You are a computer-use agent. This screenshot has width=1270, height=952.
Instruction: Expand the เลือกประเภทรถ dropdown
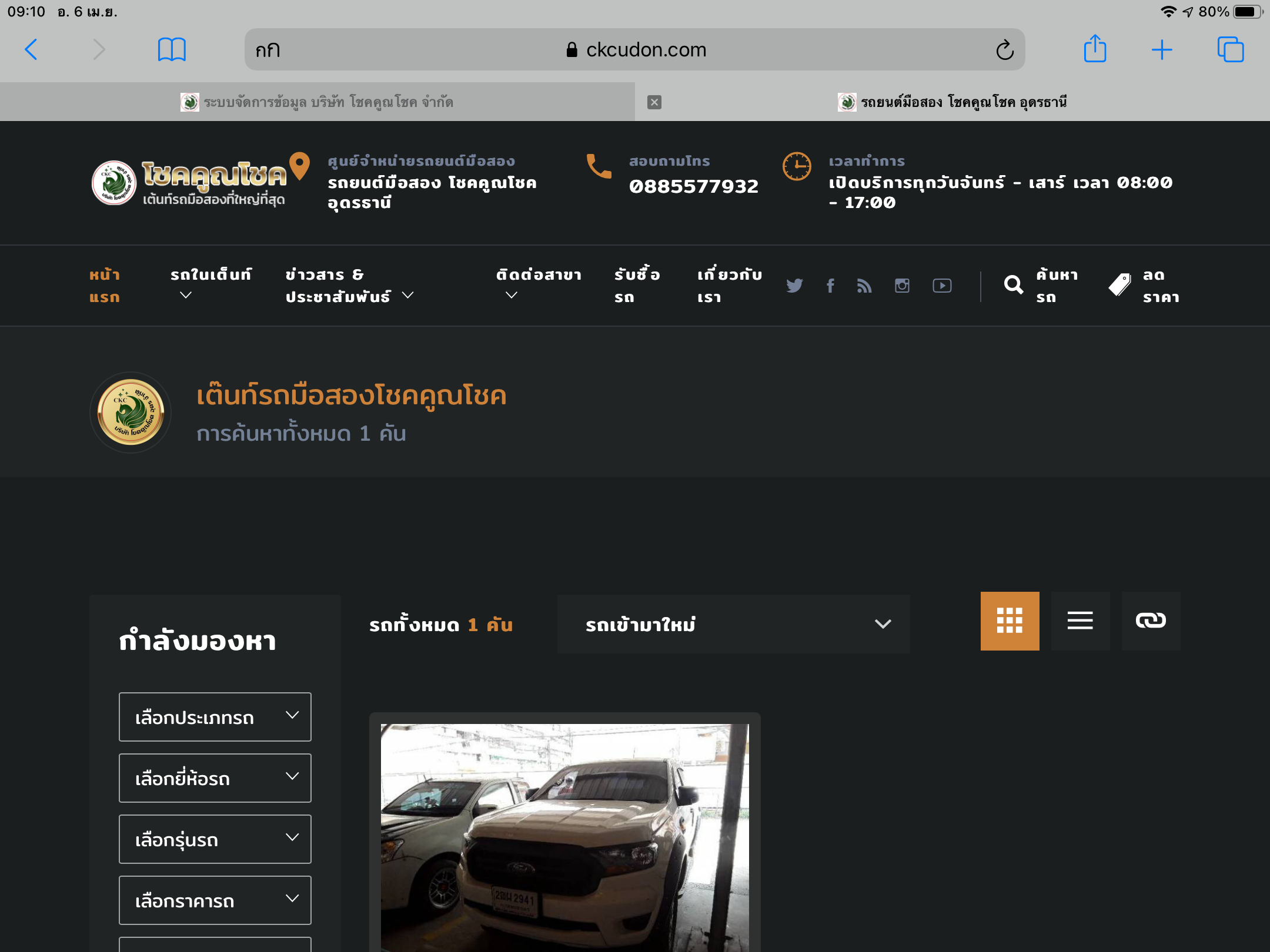(x=215, y=717)
